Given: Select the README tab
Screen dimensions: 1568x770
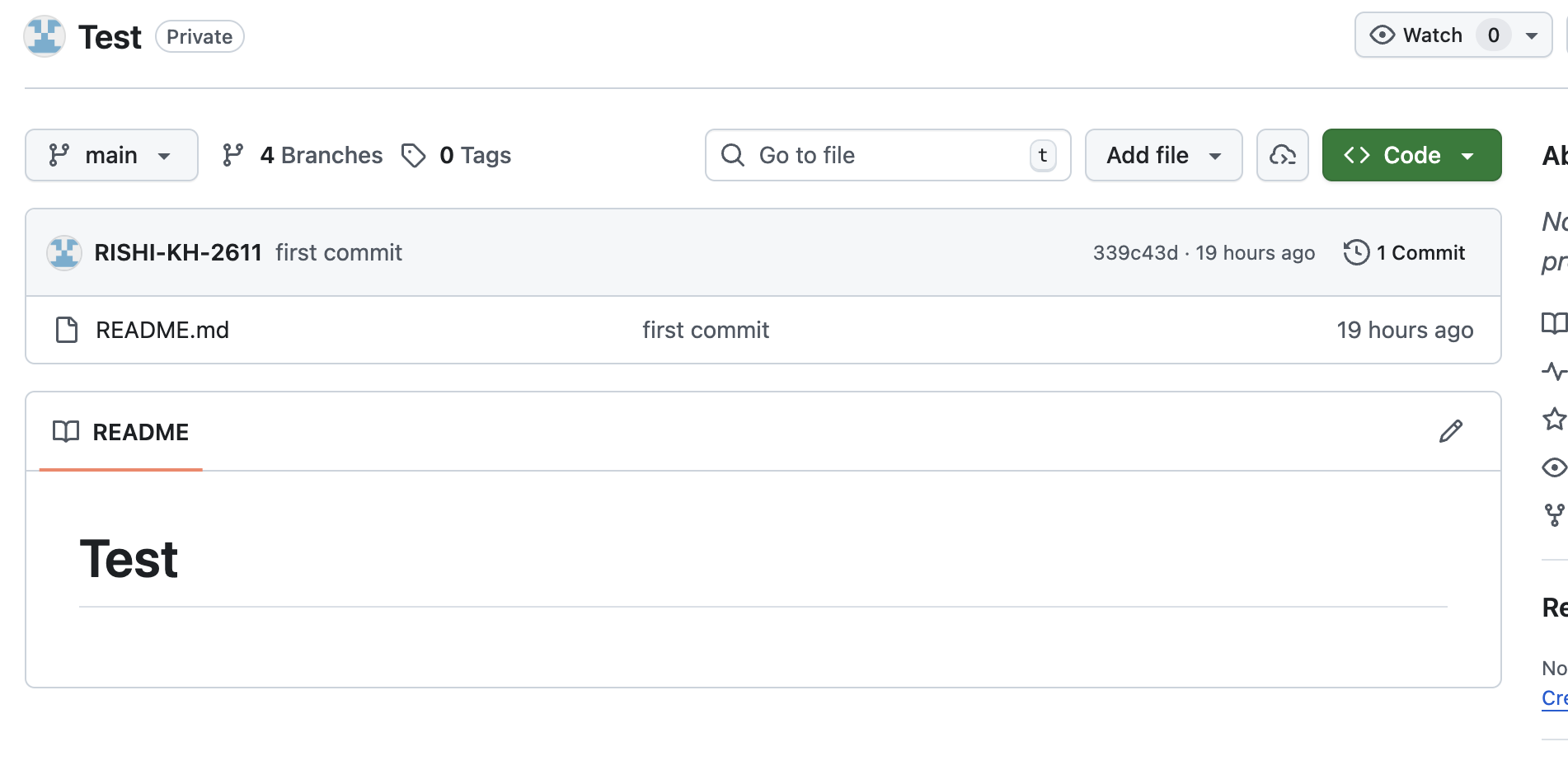Looking at the screenshot, I should [121, 432].
